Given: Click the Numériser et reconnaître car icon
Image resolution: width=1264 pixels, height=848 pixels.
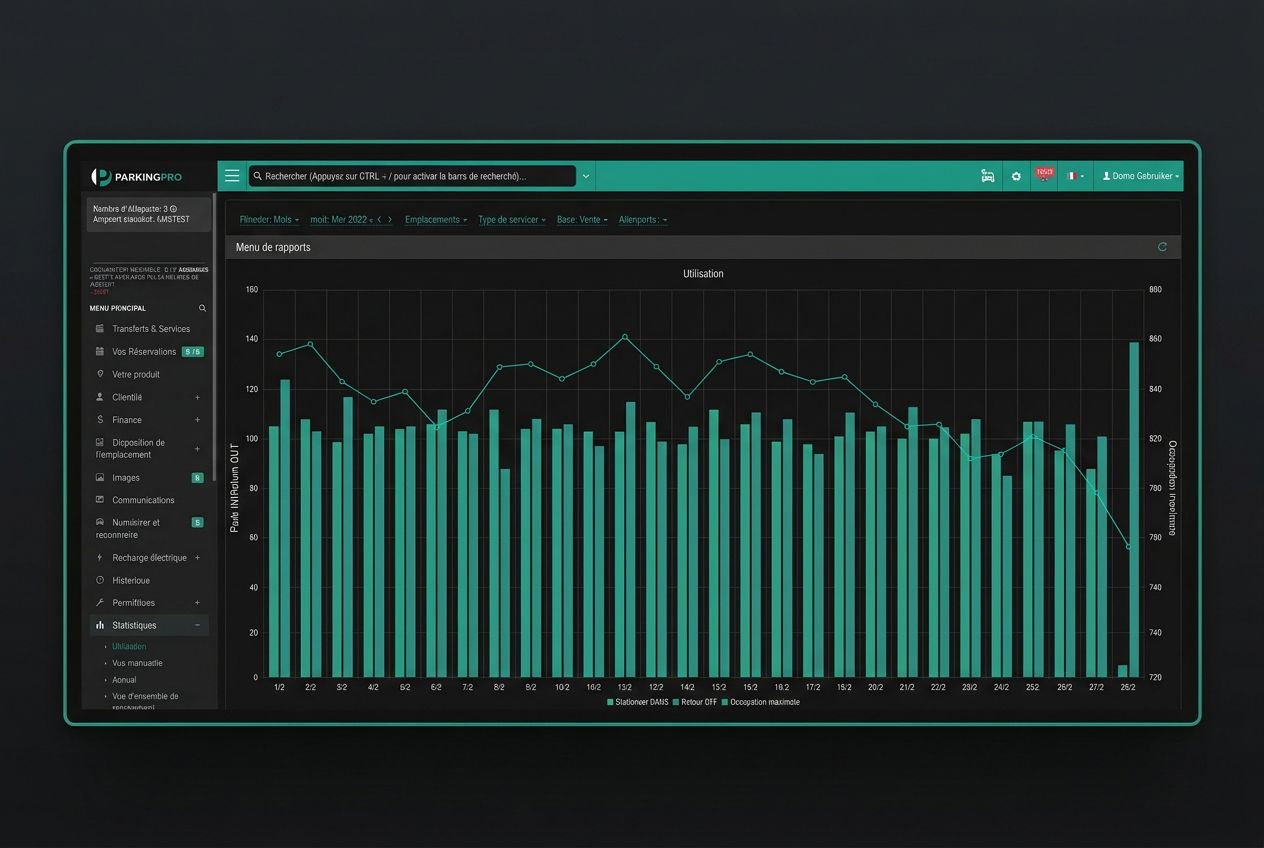Looking at the screenshot, I should coord(100,522).
